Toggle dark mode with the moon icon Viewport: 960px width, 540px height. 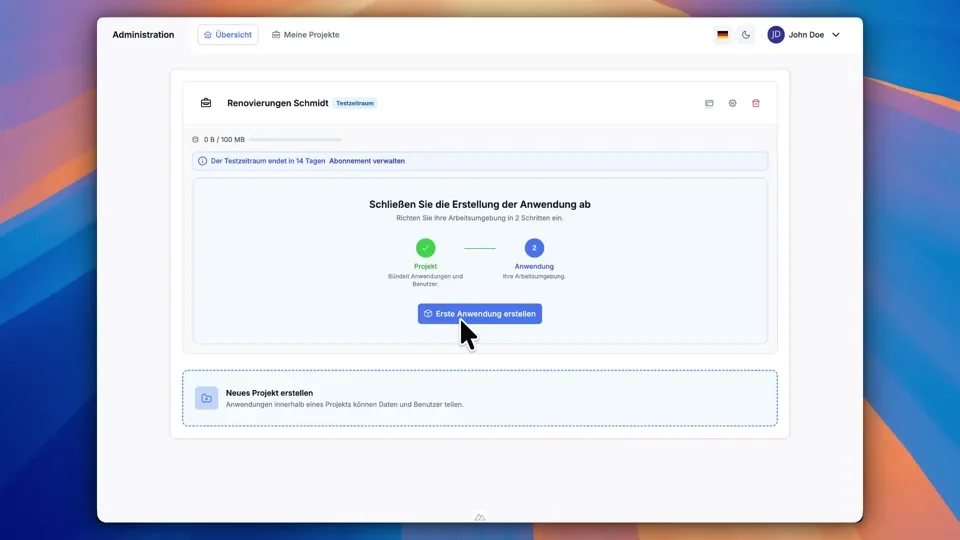746,35
